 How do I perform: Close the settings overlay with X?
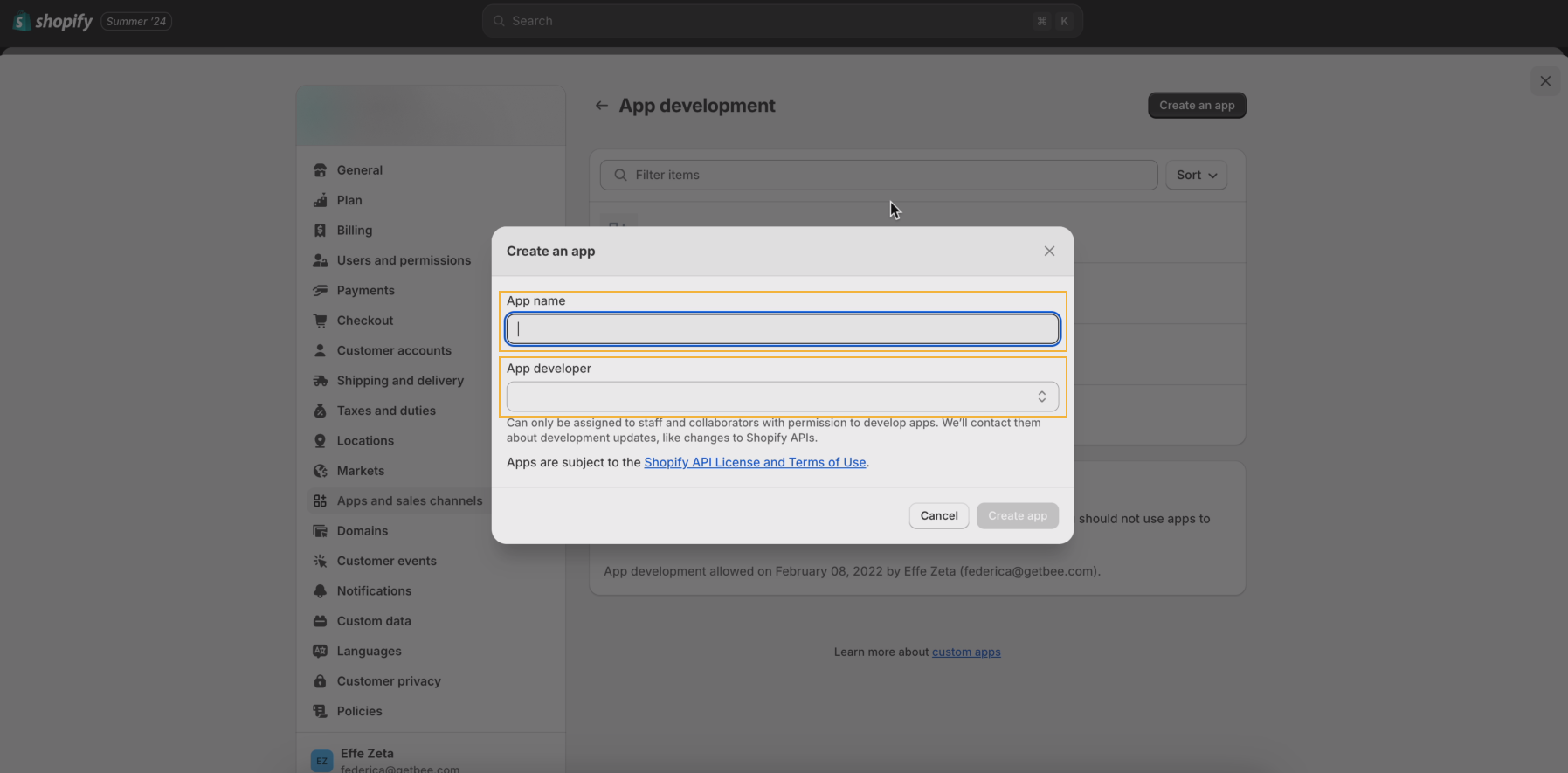tap(1545, 81)
